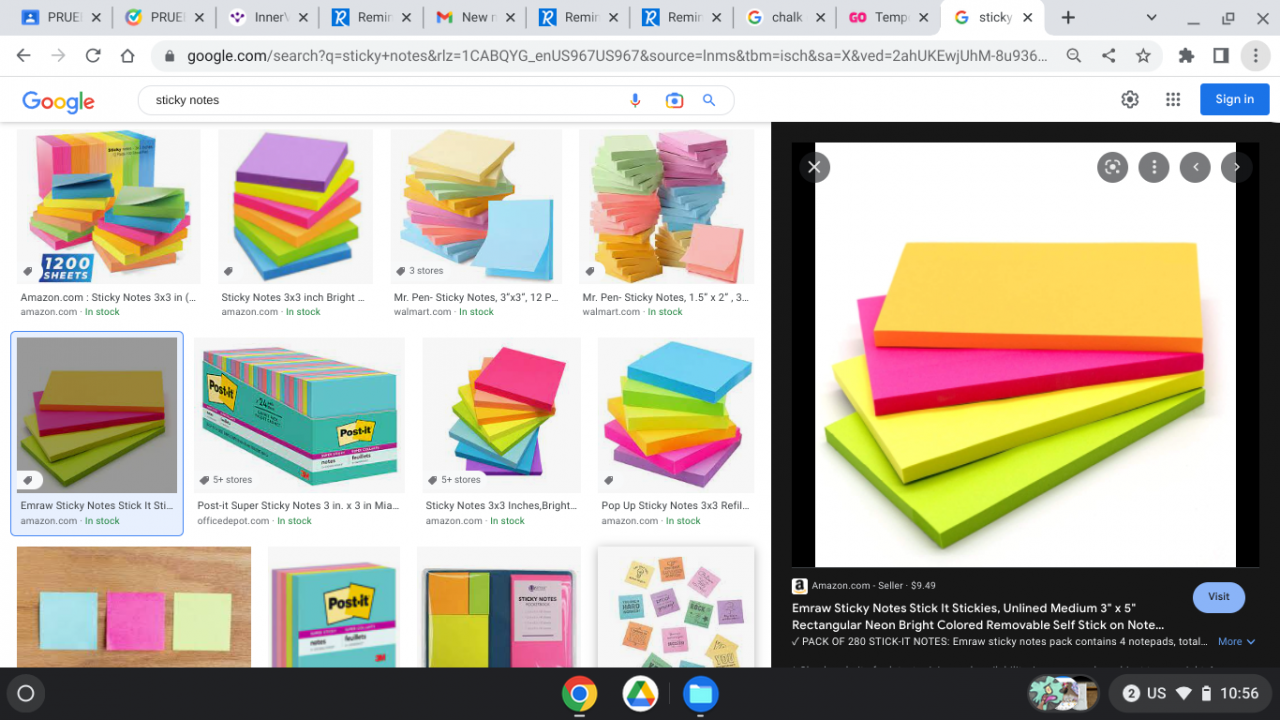Switch to the first PRUE tab
Screen dimensions: 1280x720
[60, 17]
